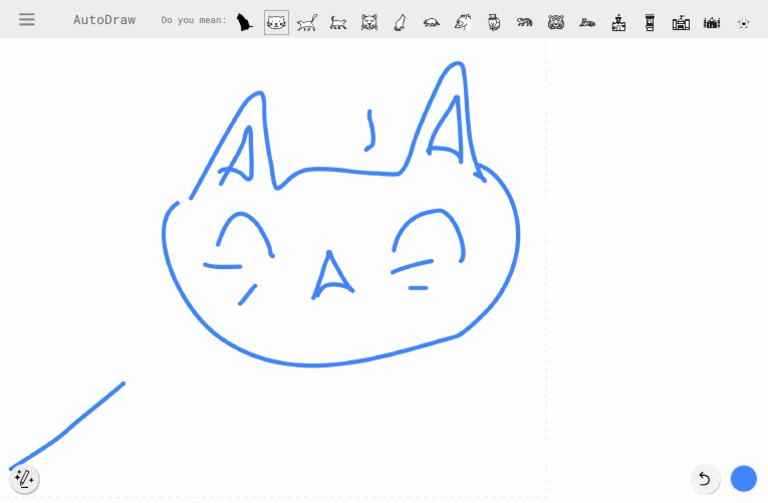This screenshot has width=768, height=503.
Task: Choose the whiskered cat head suggestion
Action: click(369, 23)
